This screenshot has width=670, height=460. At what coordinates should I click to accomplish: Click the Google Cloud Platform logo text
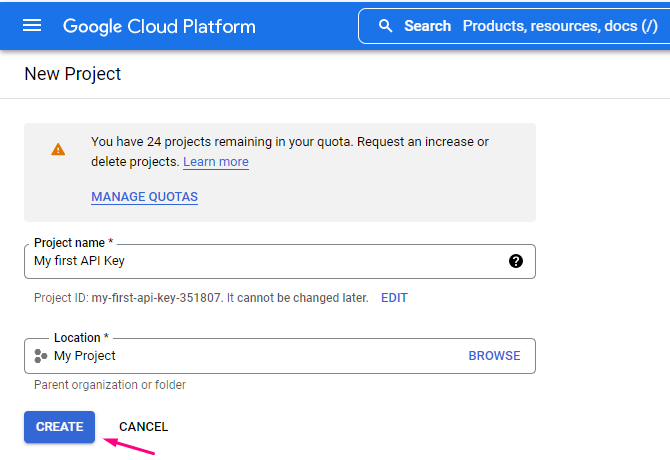pyautogui.click(x=159, y=26)
